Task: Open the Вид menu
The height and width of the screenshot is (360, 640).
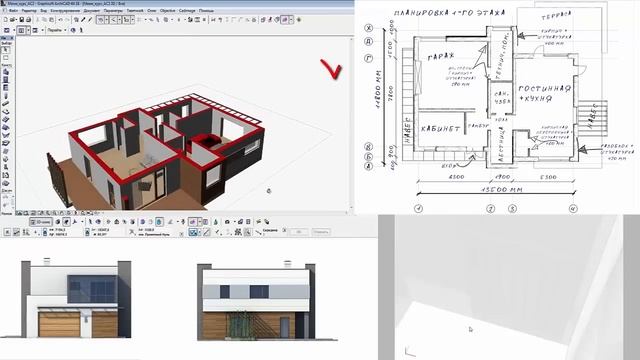Action: (44, 11)
